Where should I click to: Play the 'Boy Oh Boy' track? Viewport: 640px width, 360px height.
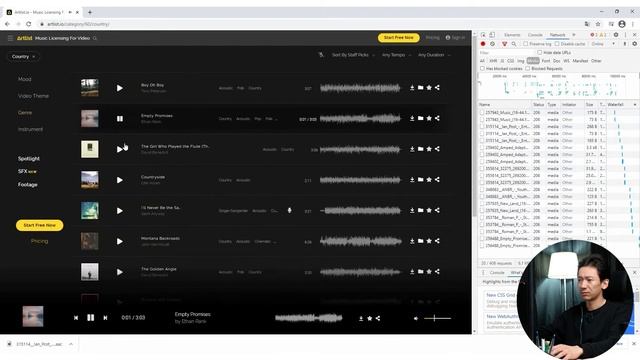tap(120, 88)
